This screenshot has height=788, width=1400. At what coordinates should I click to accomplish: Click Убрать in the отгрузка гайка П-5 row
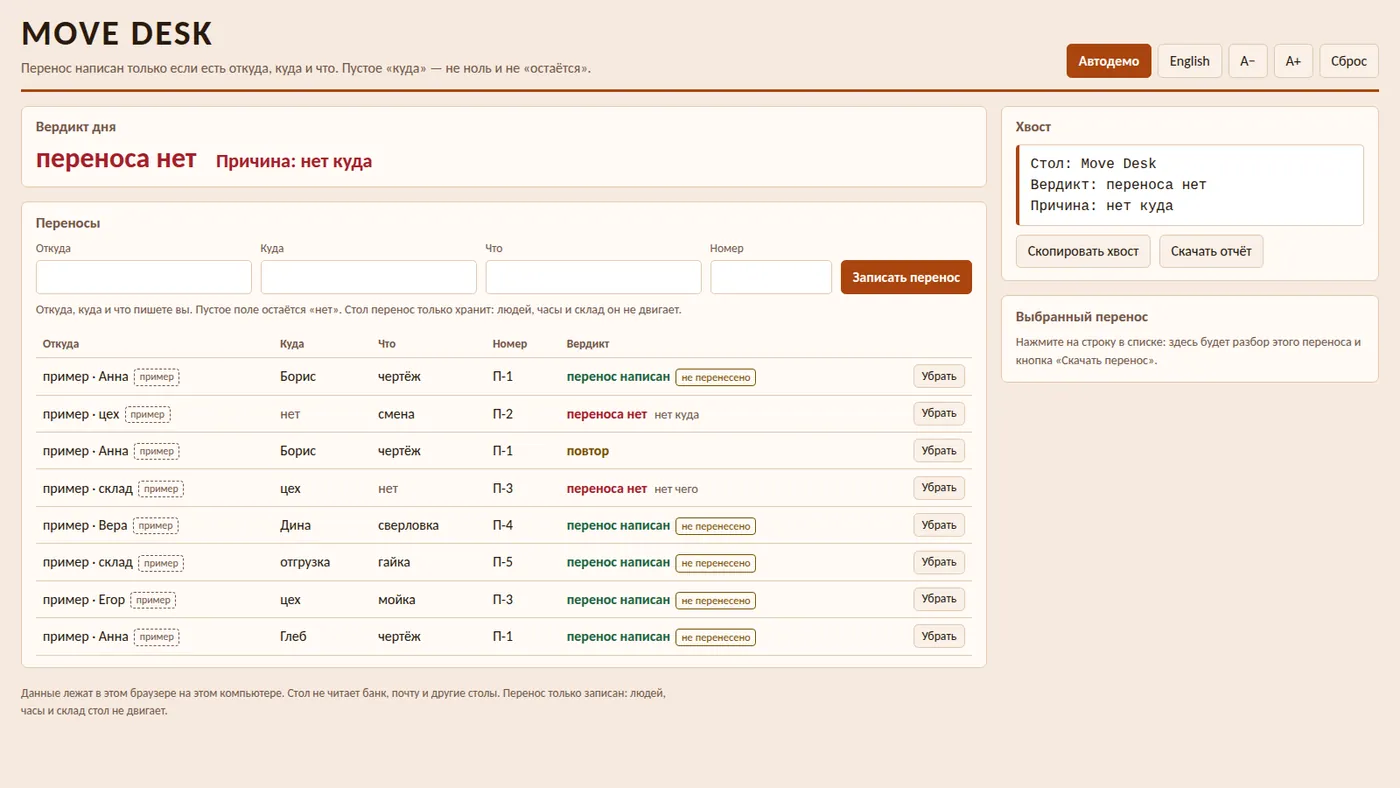pos(939,562)
